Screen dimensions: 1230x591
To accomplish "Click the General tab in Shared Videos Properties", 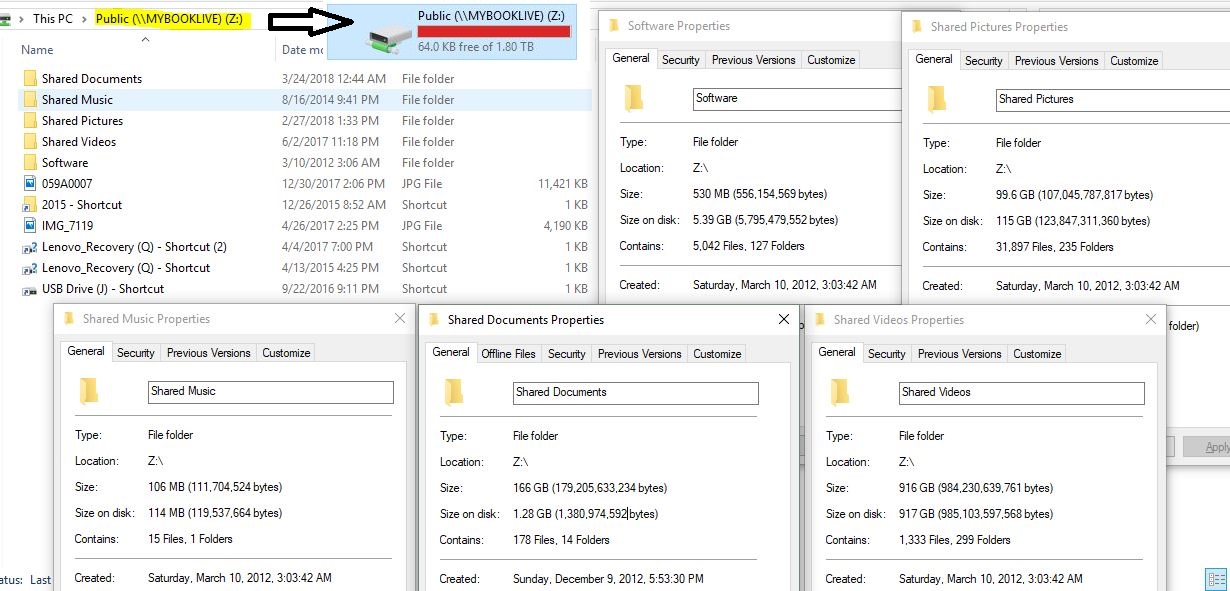I will pyautogui.click(x=837, y=352).
